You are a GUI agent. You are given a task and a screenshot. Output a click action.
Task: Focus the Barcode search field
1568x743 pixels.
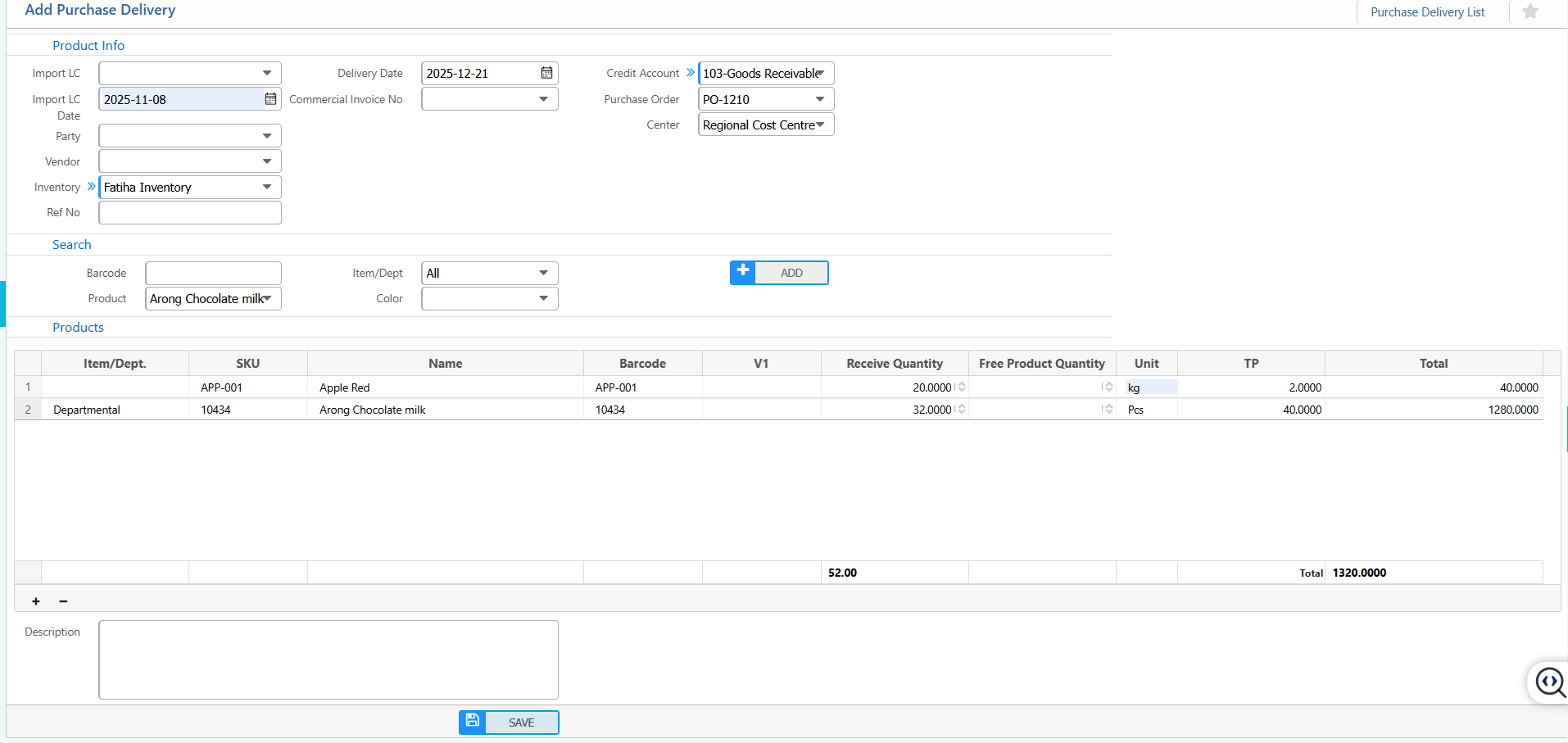[213, 273]
